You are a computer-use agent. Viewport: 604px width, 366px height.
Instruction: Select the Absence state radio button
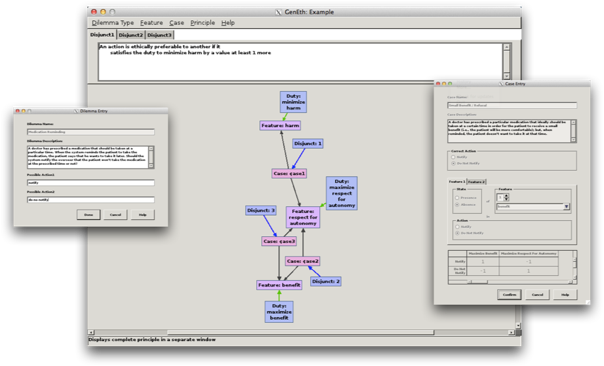click(457, 205)
